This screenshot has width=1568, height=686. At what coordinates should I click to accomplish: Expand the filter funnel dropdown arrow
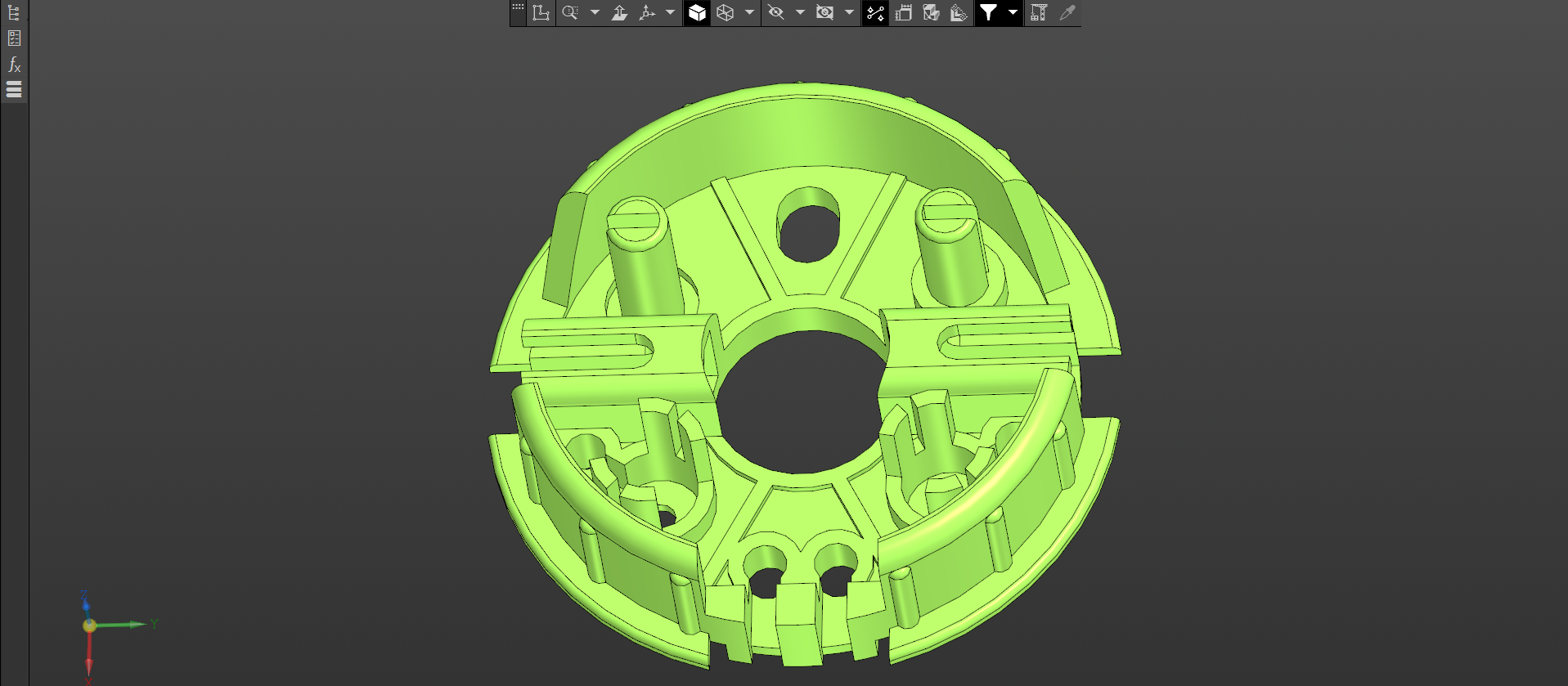pos(1013,12)
